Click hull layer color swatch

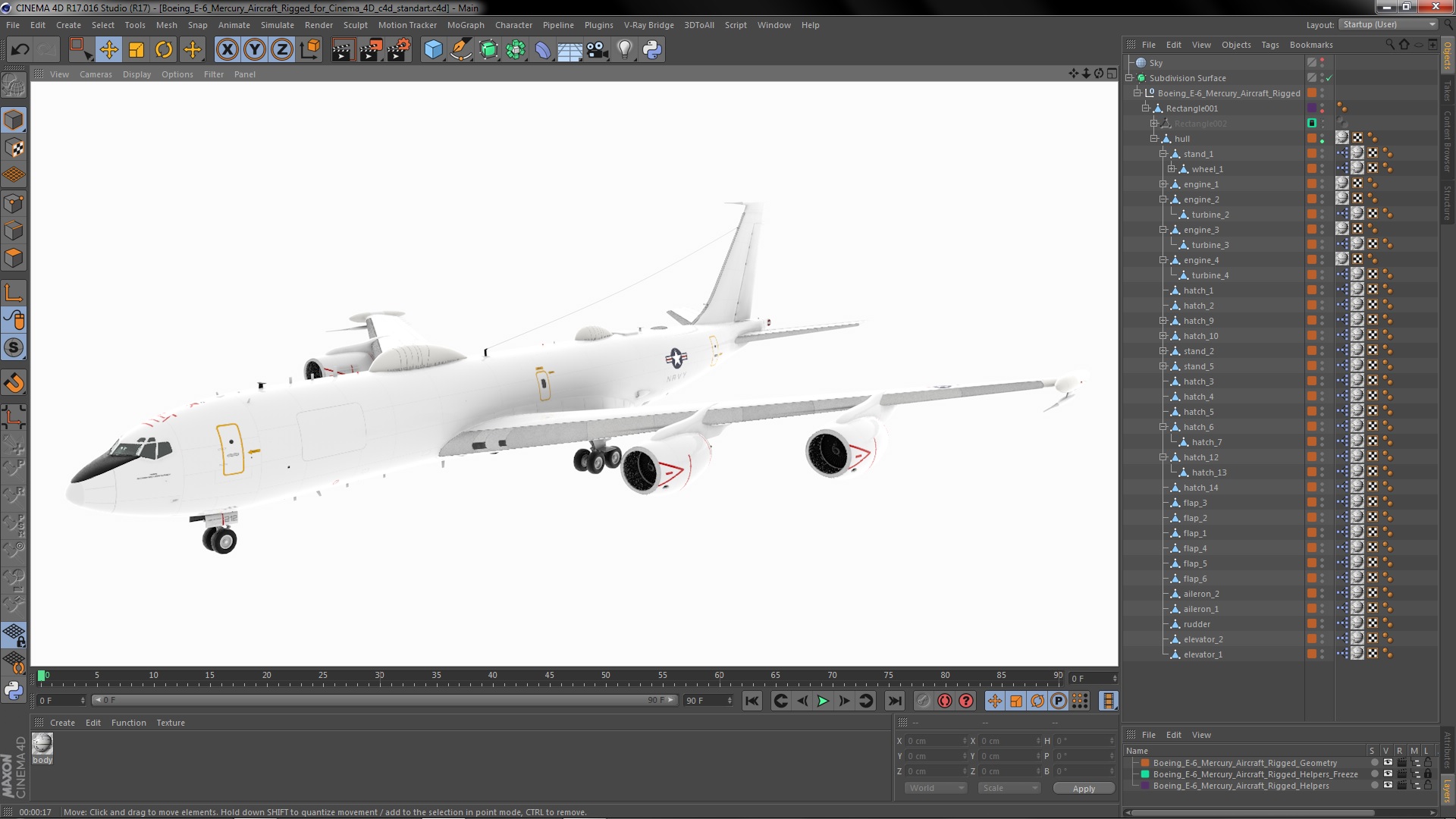(x=1311, y=139)
